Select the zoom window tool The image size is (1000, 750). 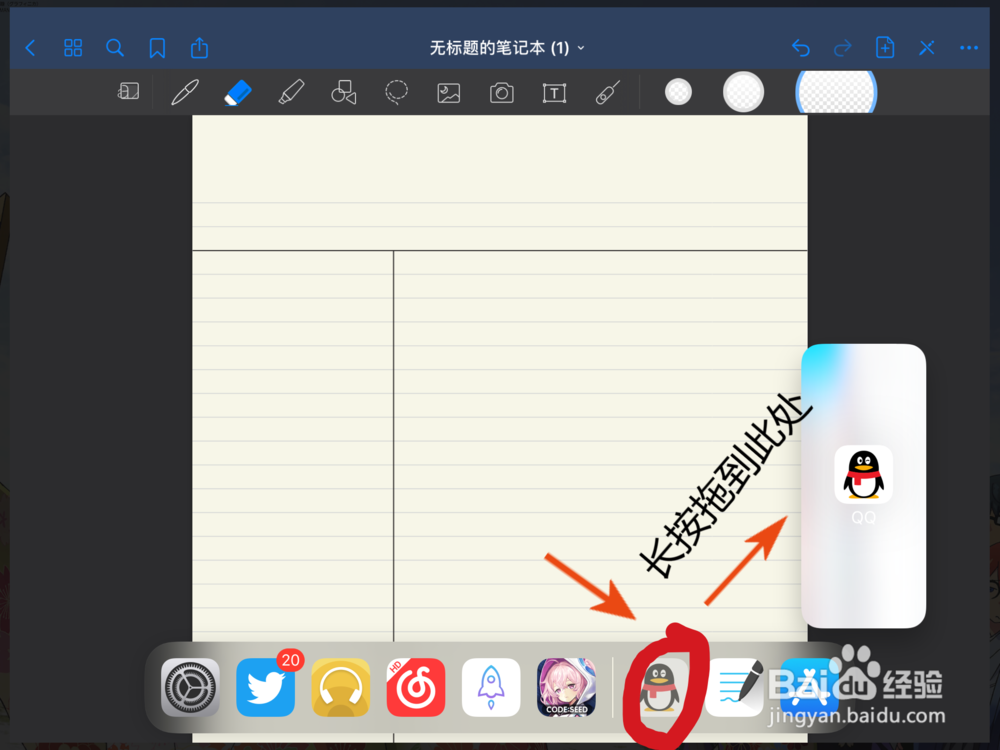pyautogui.click(x=128, y=92)
